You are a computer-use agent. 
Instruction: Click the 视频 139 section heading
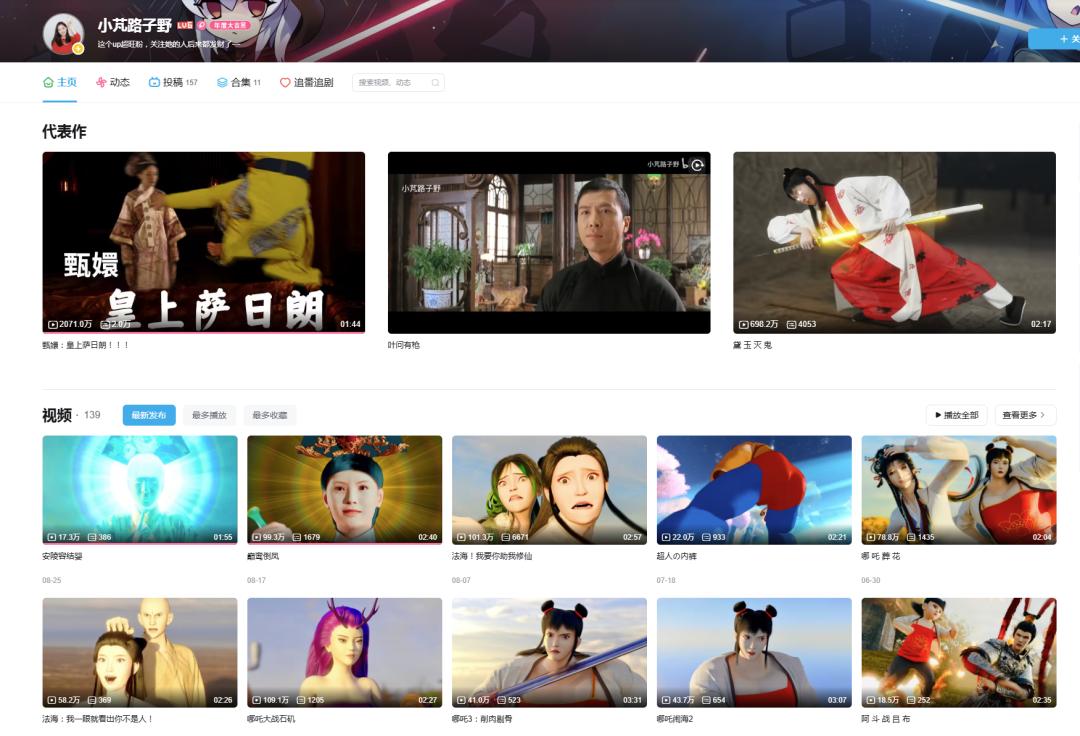(72, 415)
